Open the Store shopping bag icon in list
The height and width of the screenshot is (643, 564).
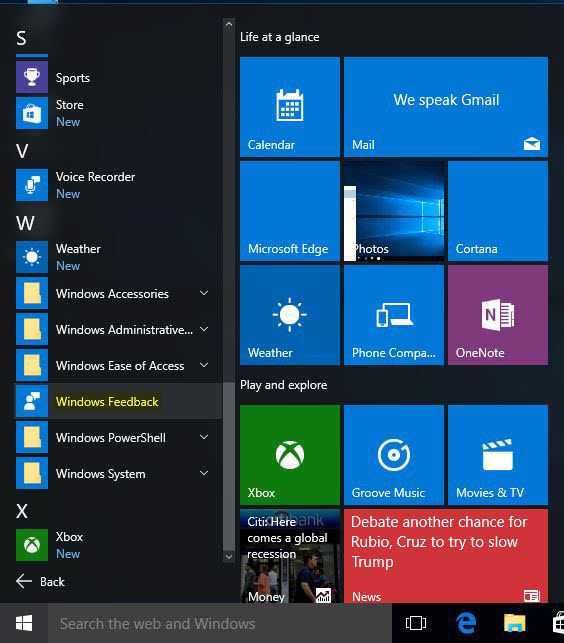[32, 113]
